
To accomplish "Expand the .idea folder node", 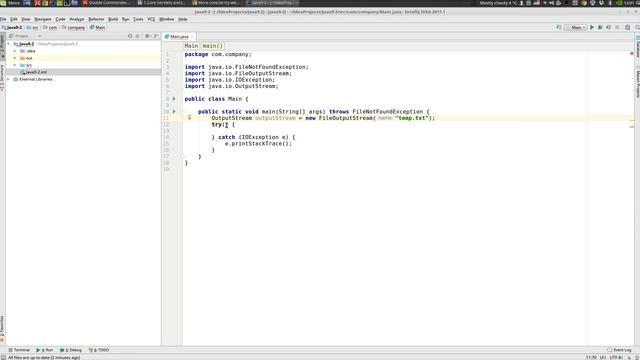I will coord(15,51).
